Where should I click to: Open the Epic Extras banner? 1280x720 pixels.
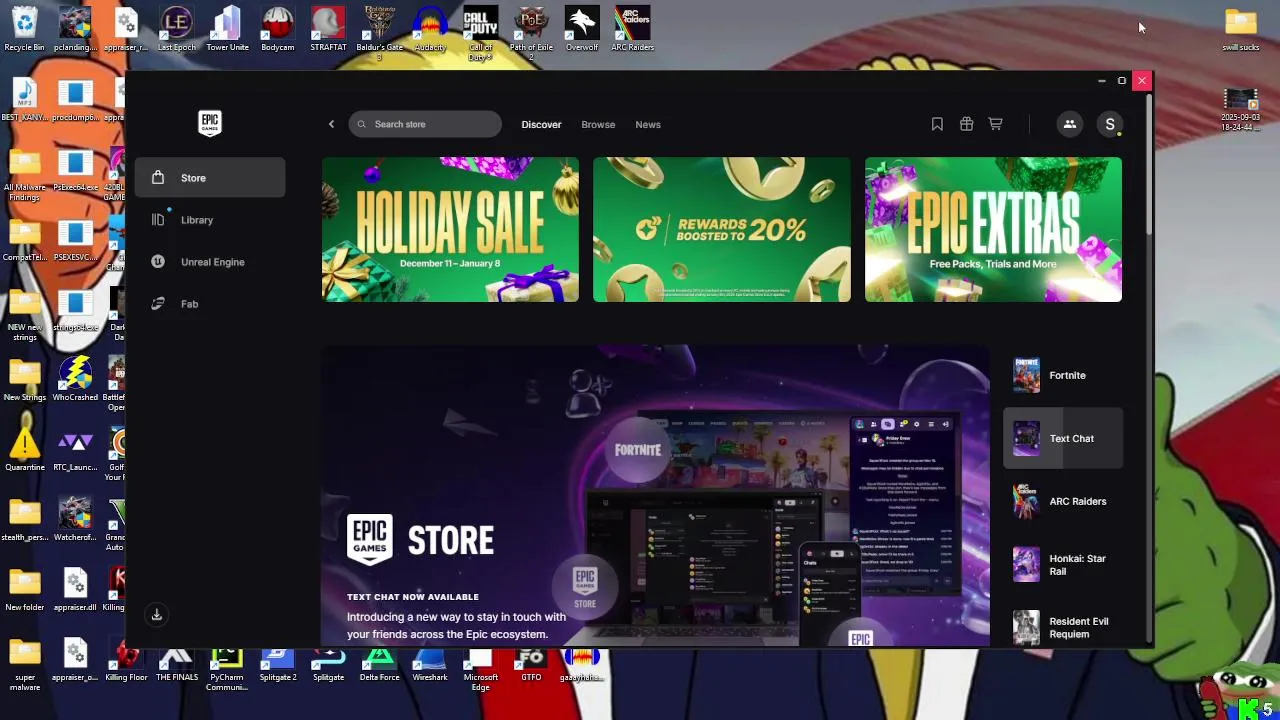(x=993, y=229)
